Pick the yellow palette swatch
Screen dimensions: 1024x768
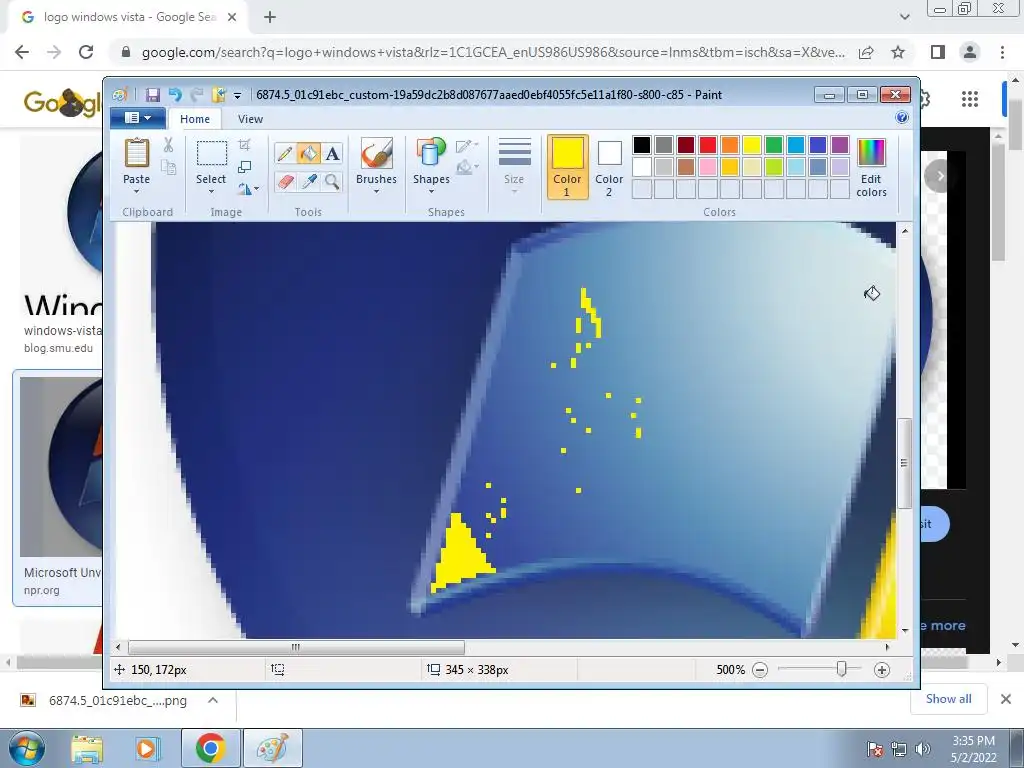[752, 145]
